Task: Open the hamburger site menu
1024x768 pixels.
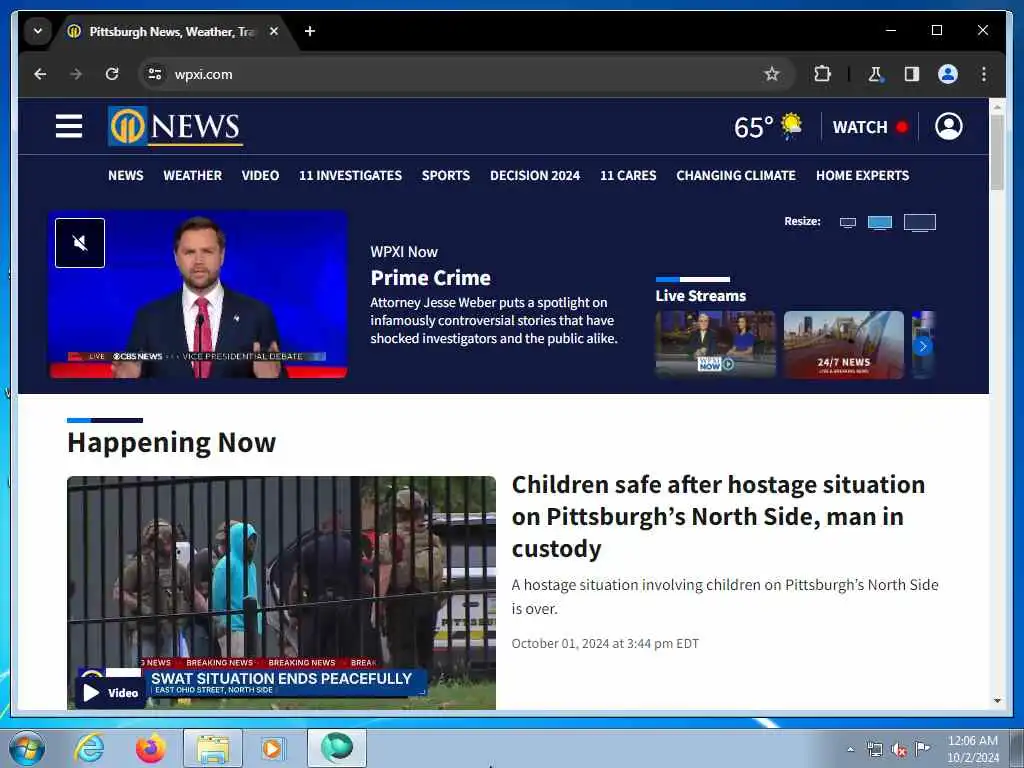Action: [69, 126]
